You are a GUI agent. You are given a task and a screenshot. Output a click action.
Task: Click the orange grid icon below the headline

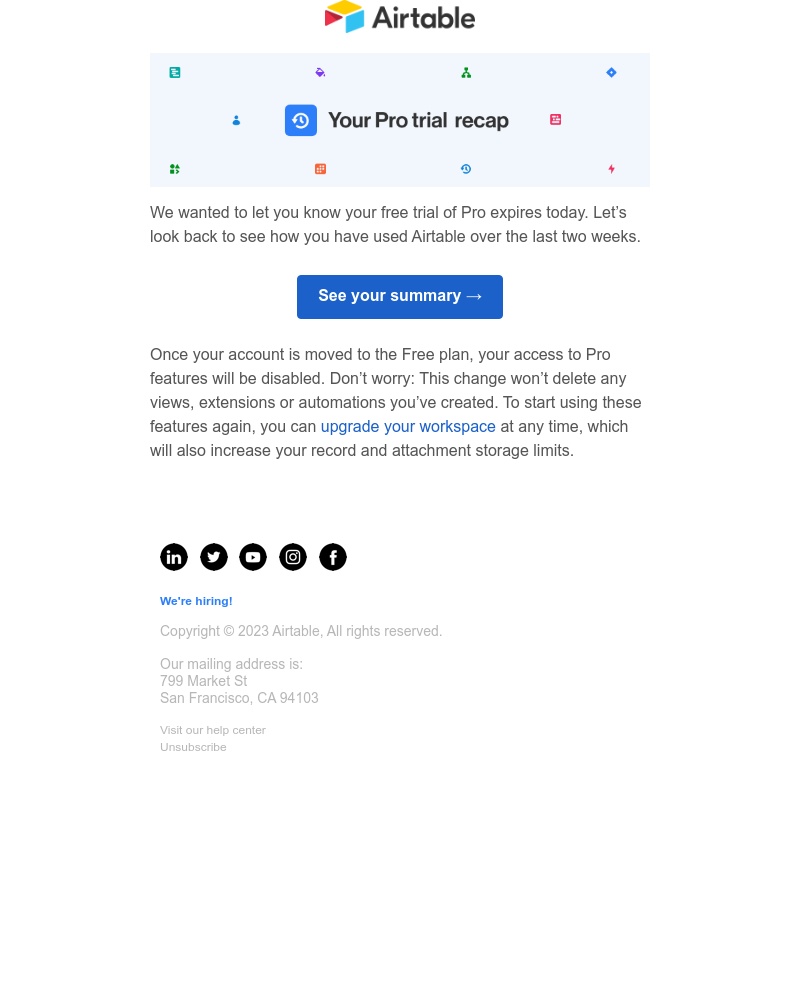320,168
